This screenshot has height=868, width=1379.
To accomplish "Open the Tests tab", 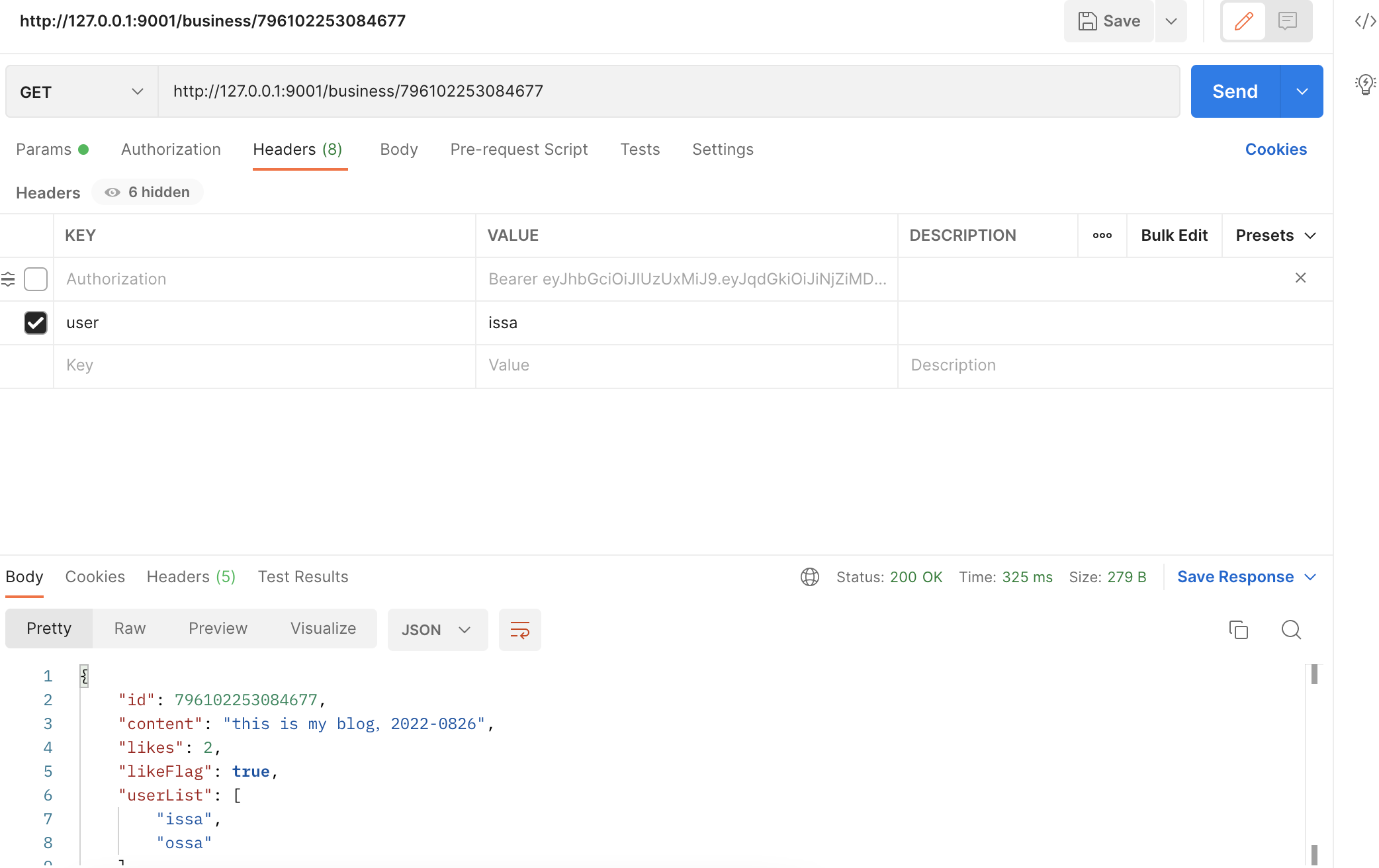I will (640, 150).
